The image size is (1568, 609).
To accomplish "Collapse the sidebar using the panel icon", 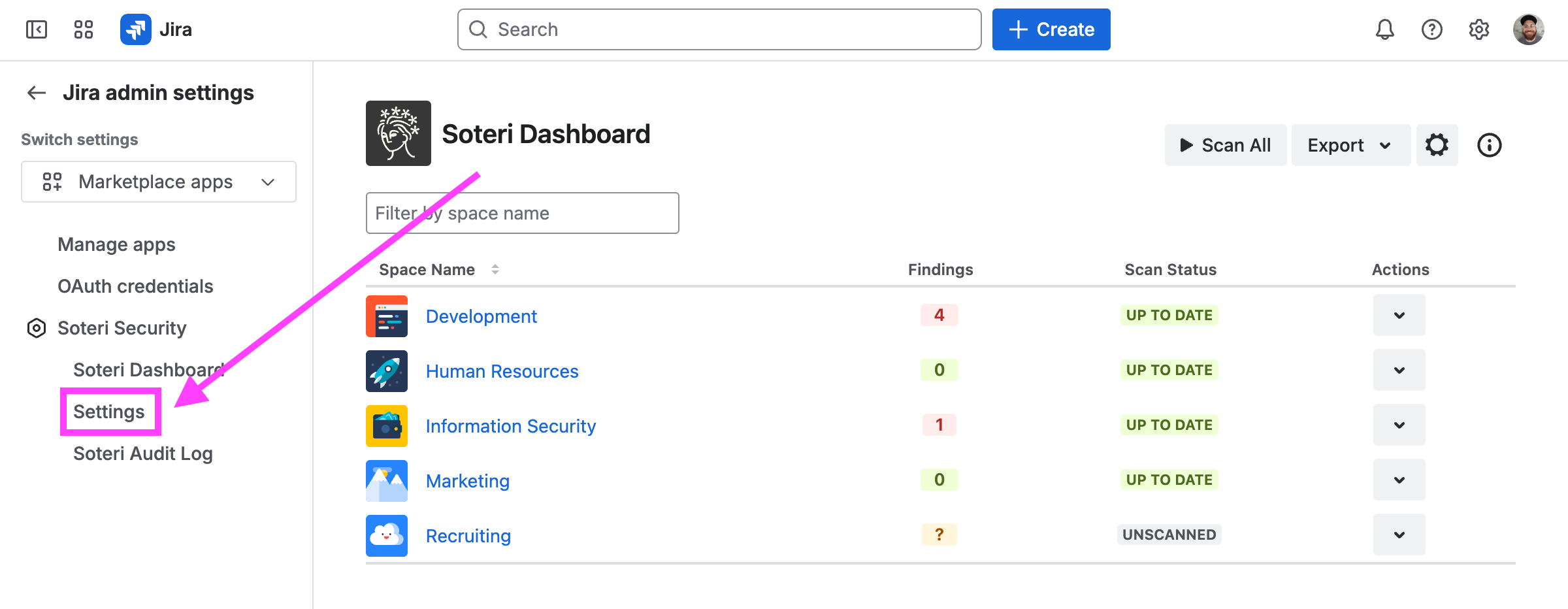I will tap(37, 29).
